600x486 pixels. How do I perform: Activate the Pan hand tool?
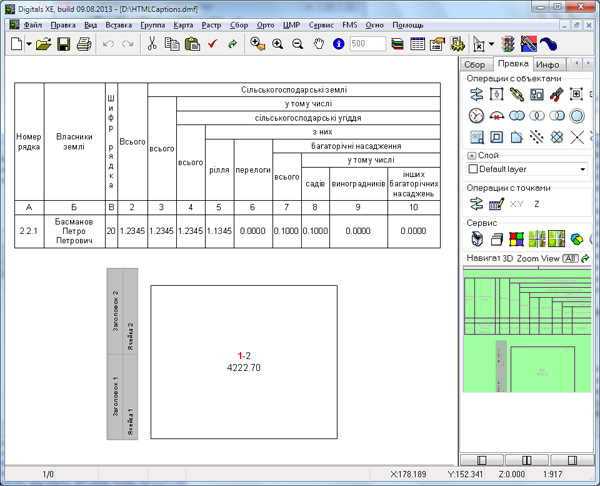point(319,44)
